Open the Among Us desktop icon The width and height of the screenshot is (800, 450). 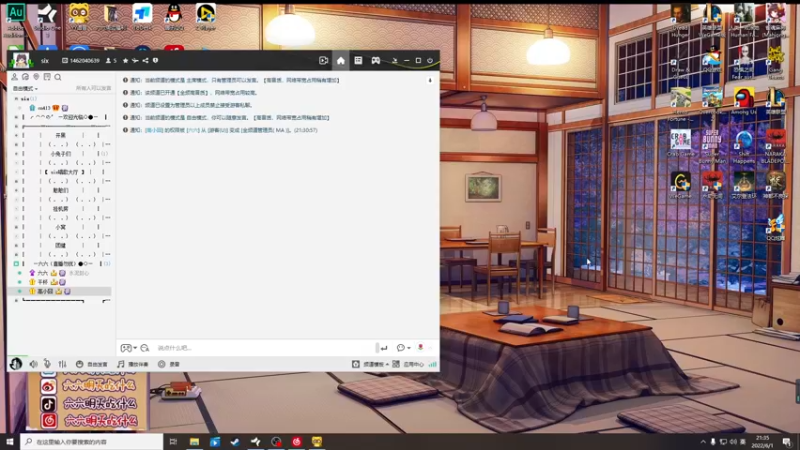pos(744,102)
